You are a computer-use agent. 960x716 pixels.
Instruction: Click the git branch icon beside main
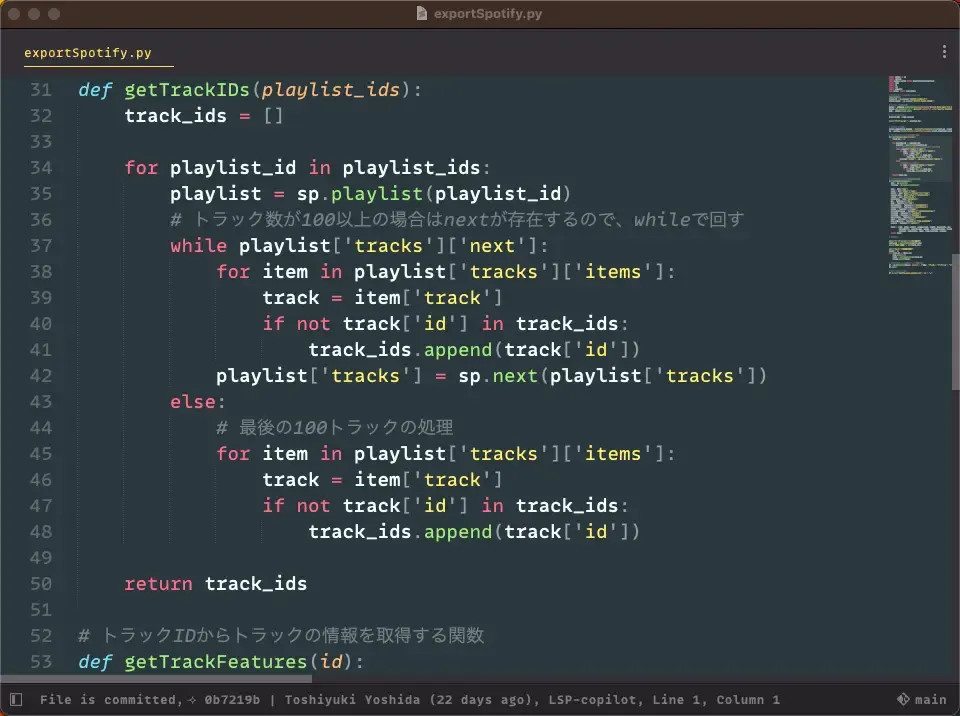click(x=902, y=699)
